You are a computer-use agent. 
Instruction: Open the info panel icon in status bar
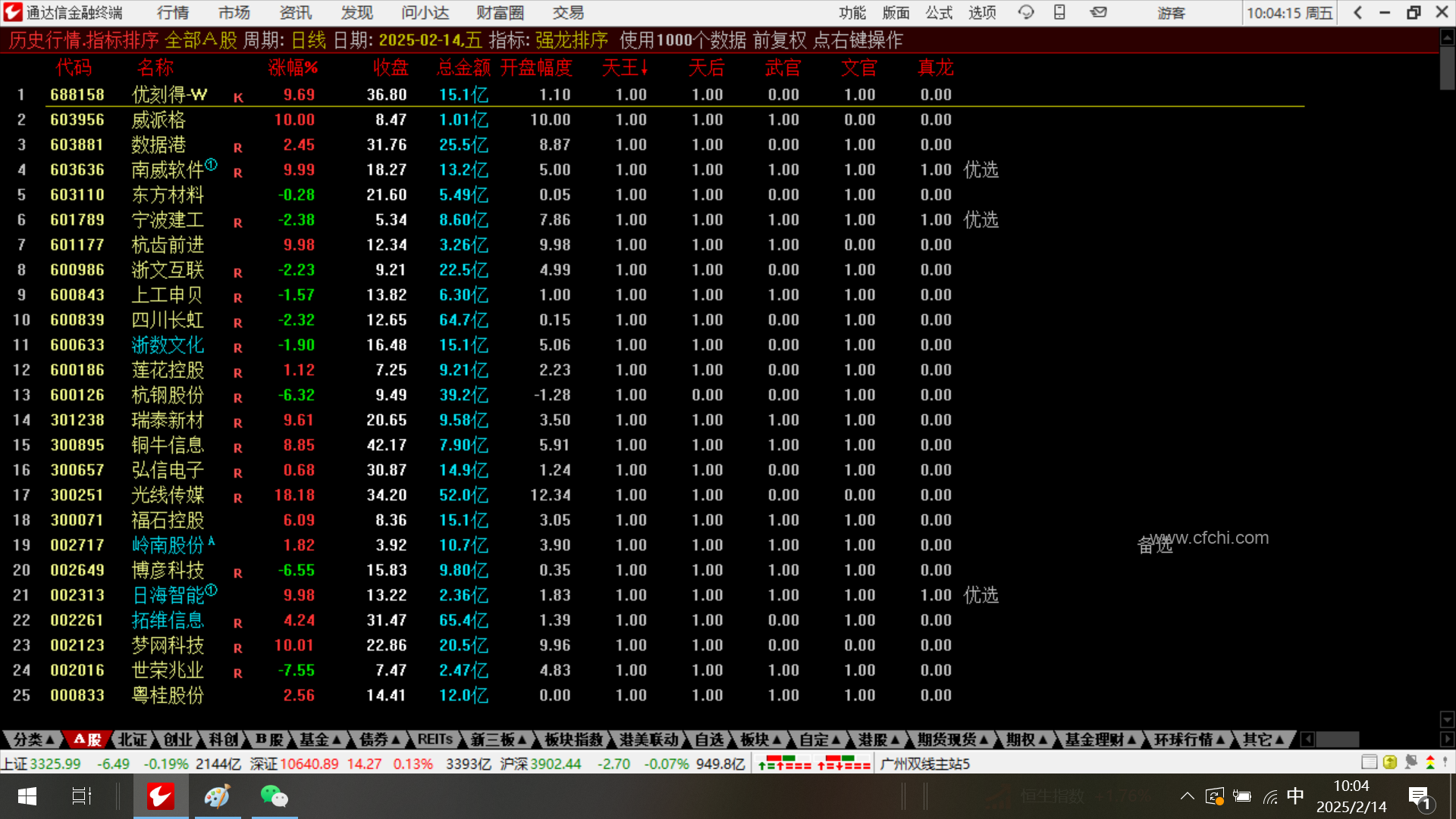1369,762
